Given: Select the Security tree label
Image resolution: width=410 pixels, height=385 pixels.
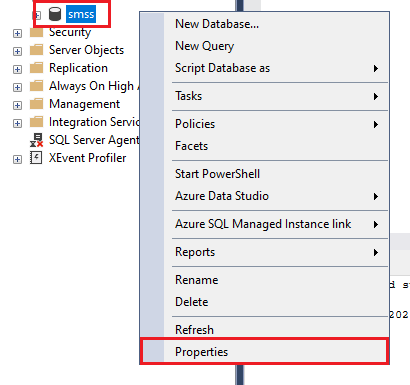Looking at the screenshot, I should (70, 32).
